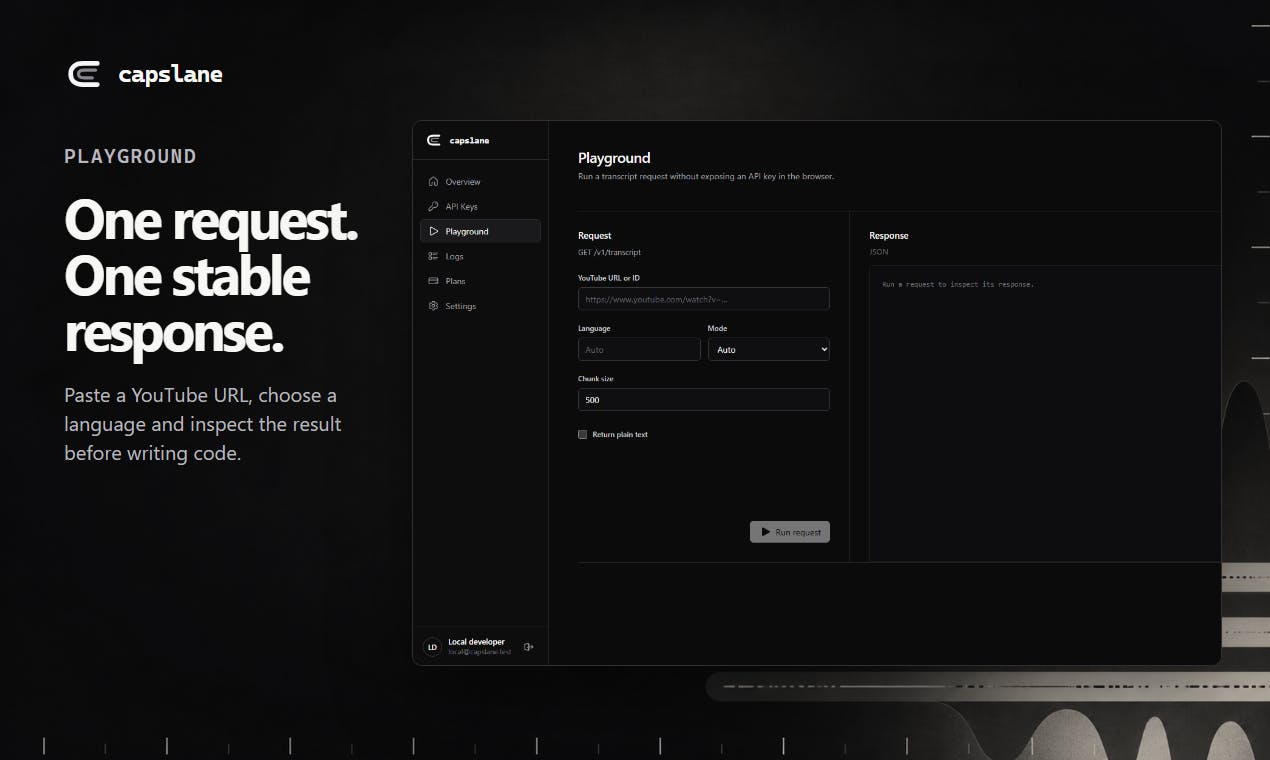Click the JSON label under Response
The image size is (1270, 760).
pos(879,252)
